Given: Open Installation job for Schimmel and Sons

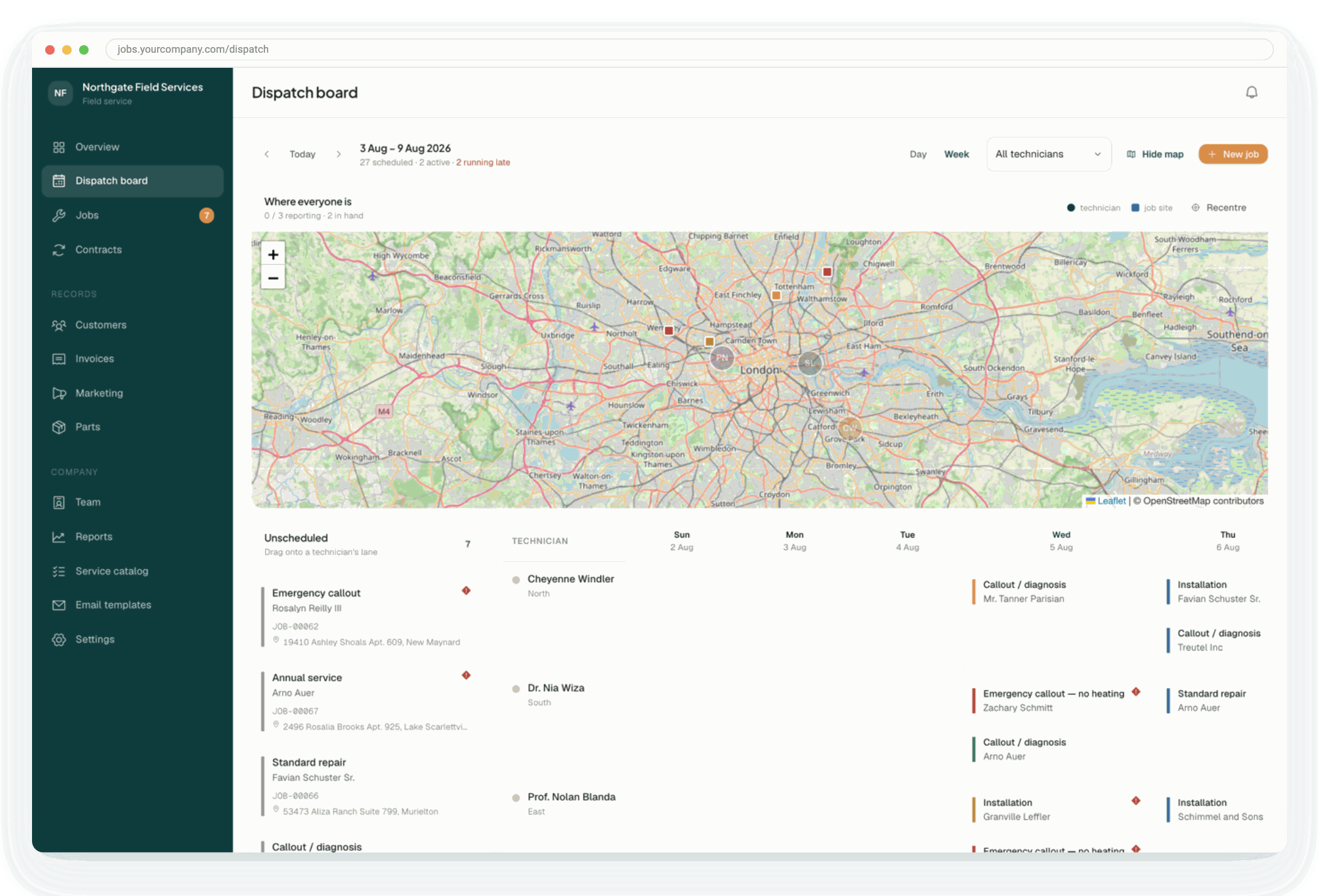Looking at the screenshot, I should pos(1217,809).
